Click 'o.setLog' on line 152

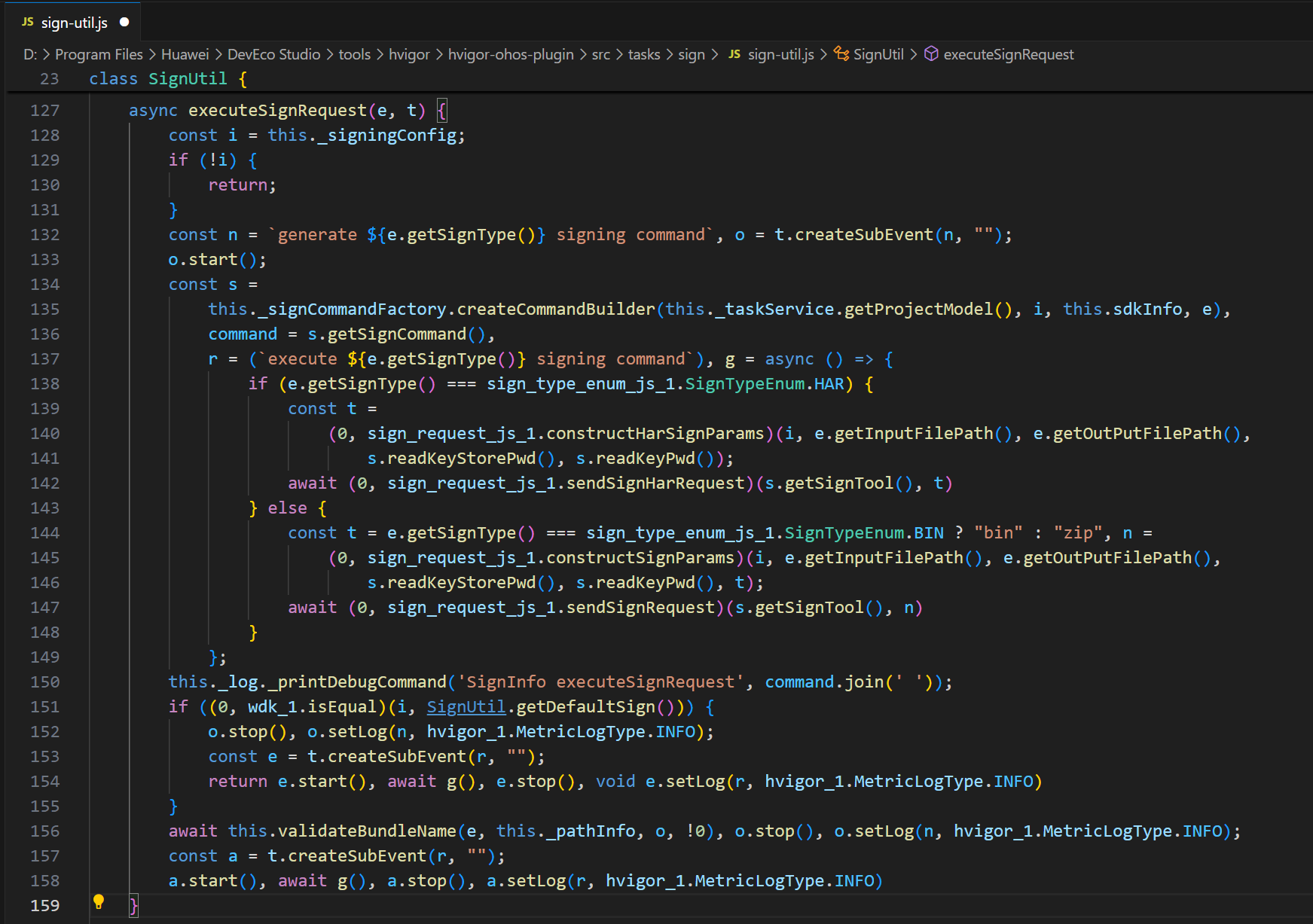click(x=347, y=731)
